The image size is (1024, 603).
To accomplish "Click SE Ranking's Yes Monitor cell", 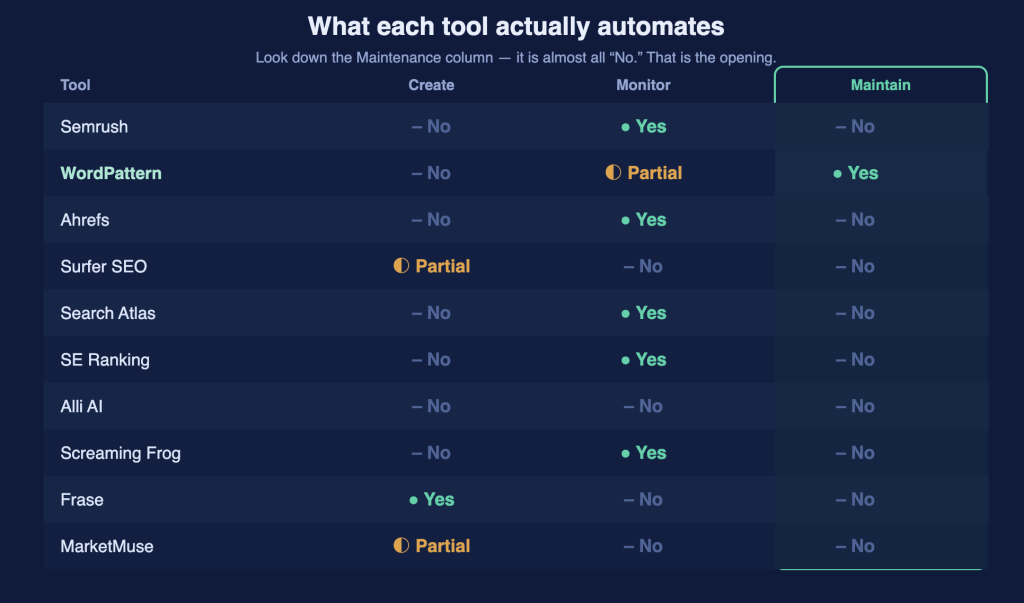I will click(643, 360).
